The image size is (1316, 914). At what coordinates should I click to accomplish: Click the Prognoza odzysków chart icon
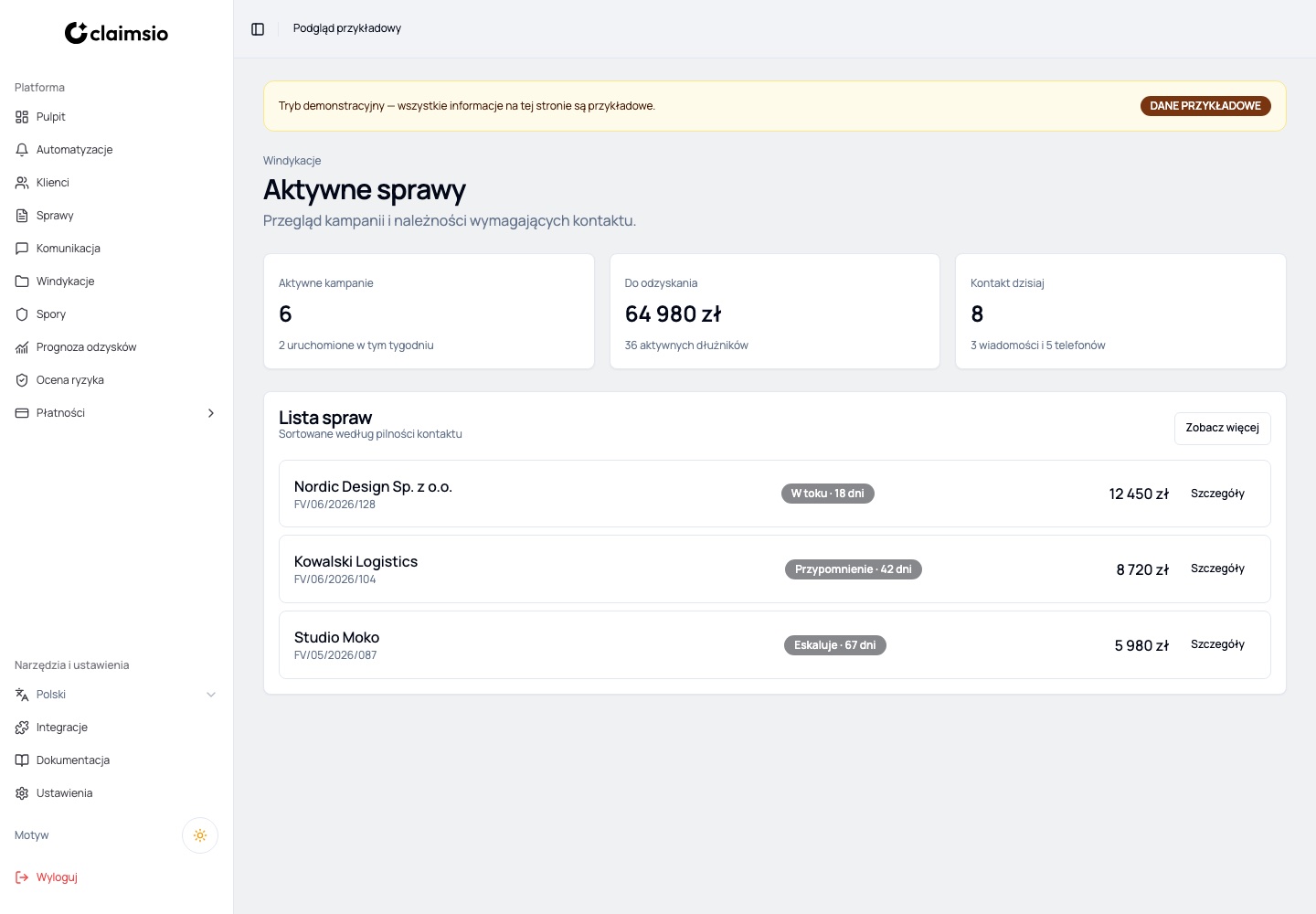click(x=22, y=347)
